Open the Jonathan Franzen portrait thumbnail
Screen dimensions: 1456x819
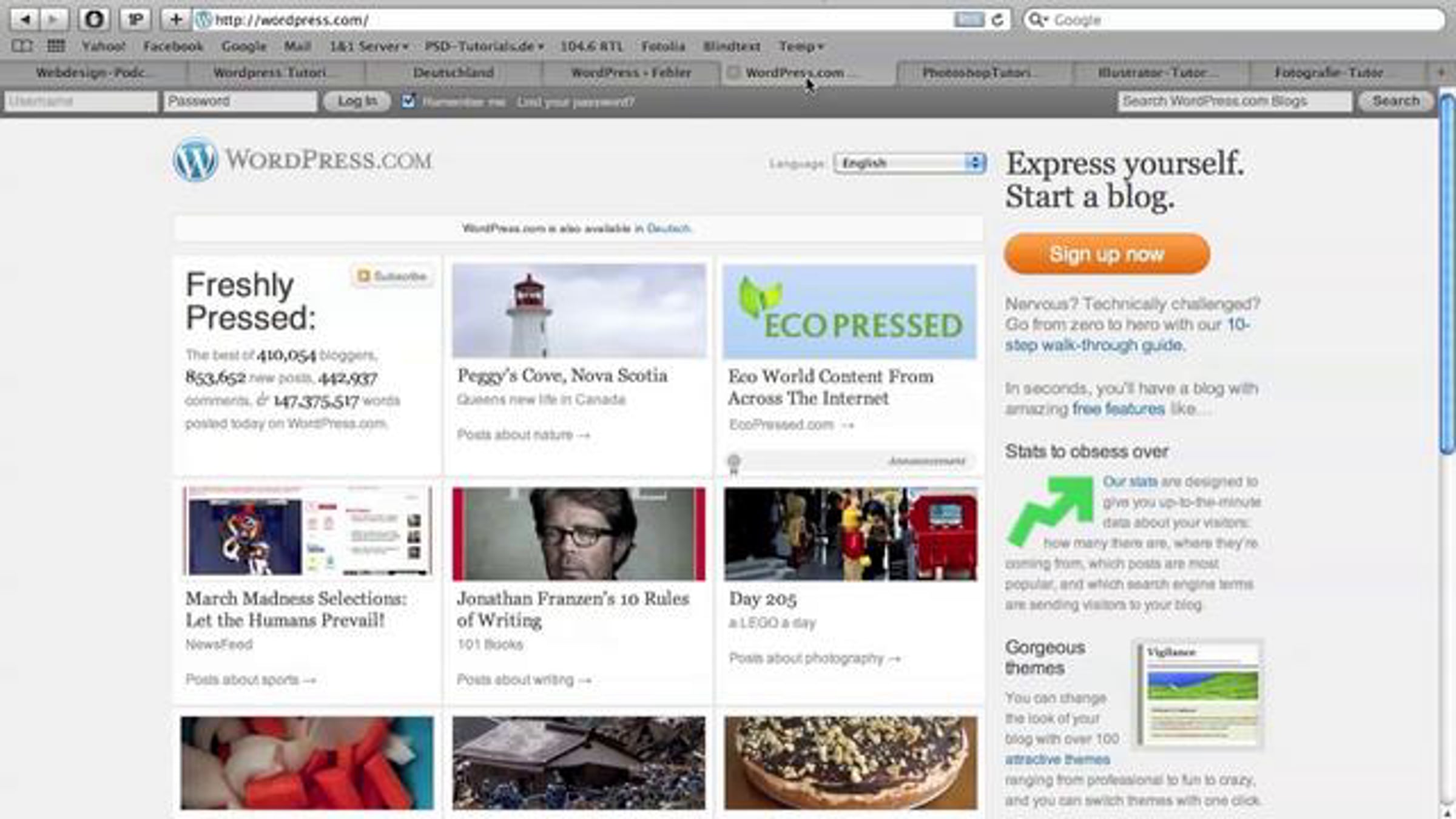point(579,534)
